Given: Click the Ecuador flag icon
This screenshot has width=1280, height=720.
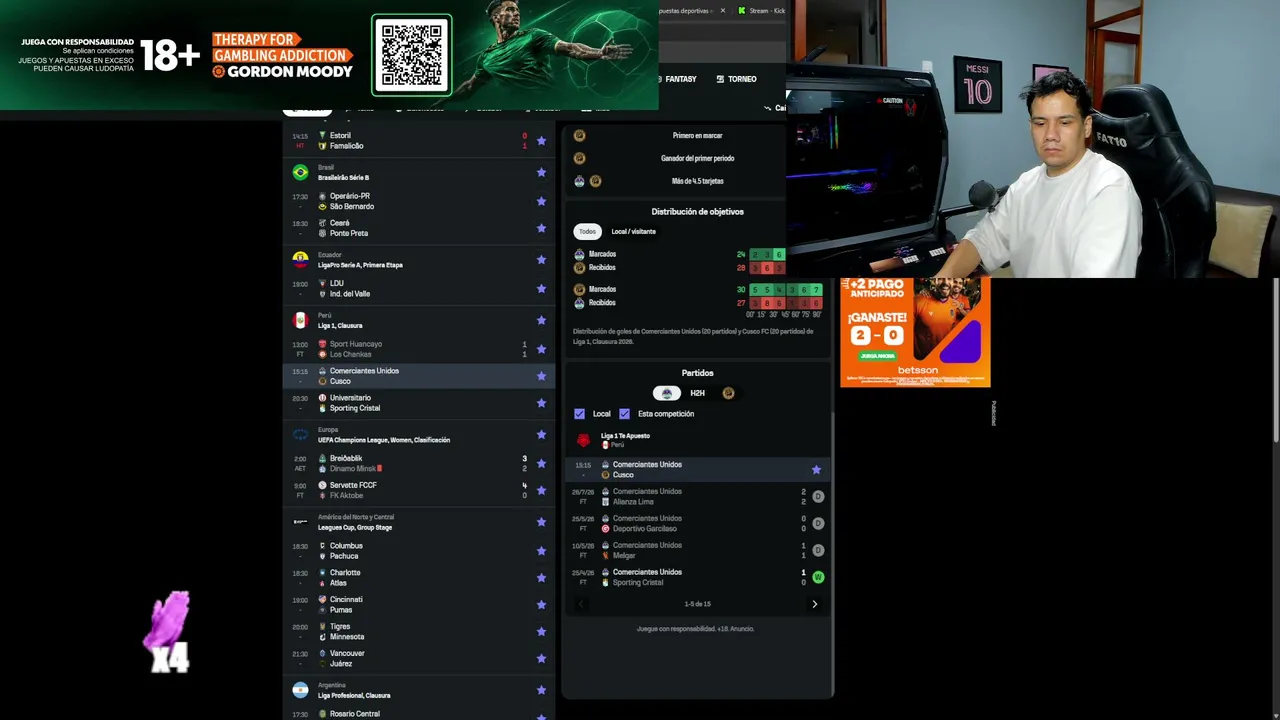Looking at the screenshot, I should click(300, 260).
